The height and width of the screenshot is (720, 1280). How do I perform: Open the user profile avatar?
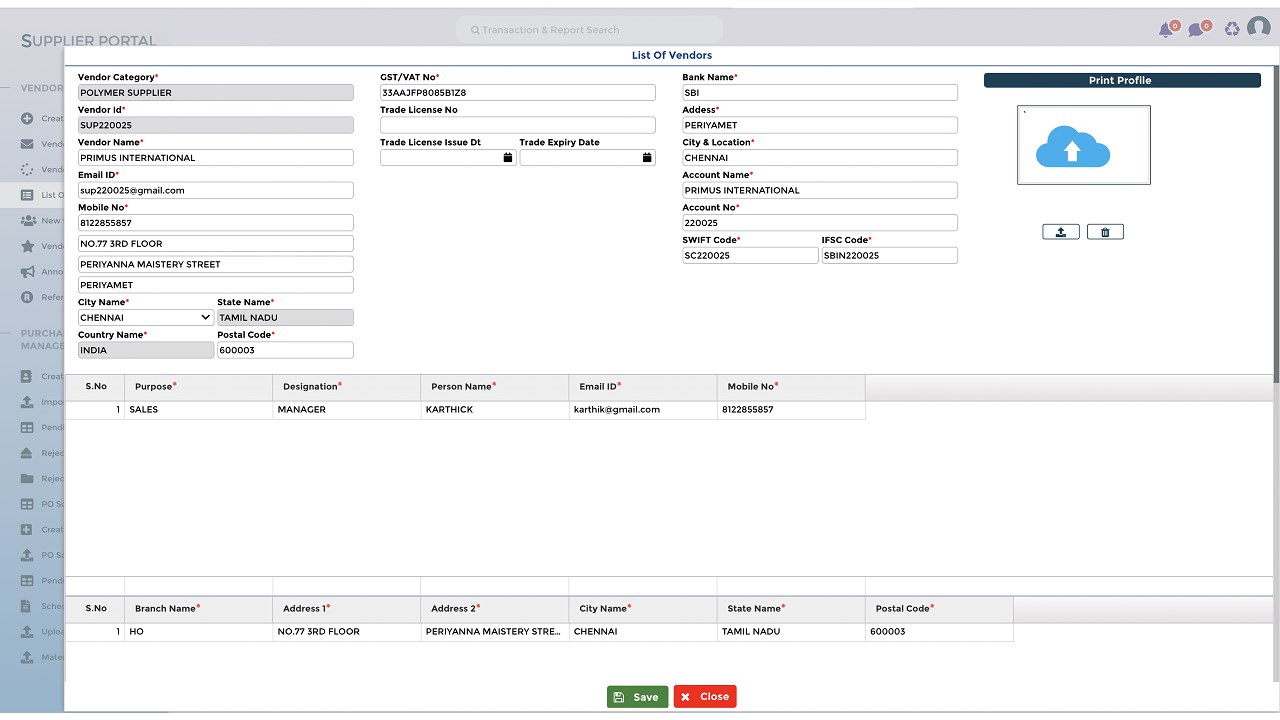pyautogui.click(x=1259, y=28)
